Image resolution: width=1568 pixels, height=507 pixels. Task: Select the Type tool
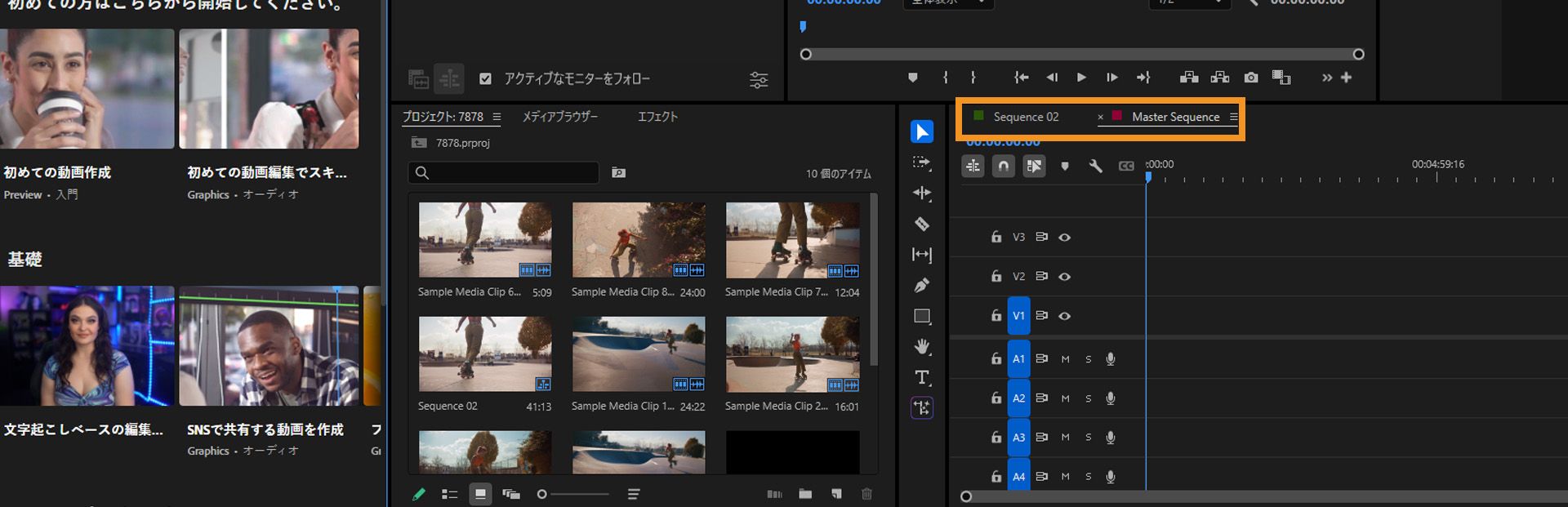922,377
